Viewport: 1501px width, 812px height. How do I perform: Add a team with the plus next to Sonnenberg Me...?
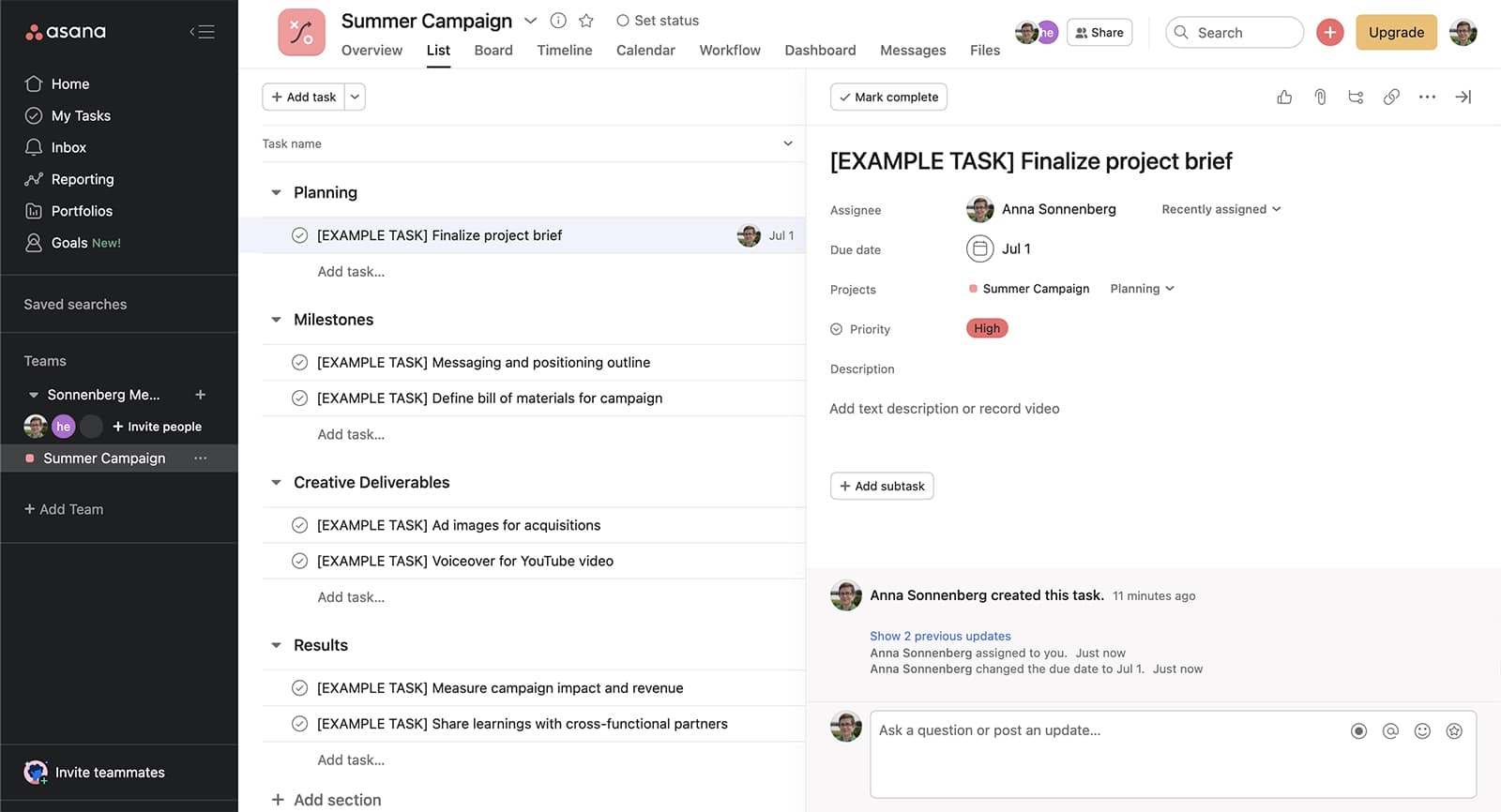click(200, 395)
